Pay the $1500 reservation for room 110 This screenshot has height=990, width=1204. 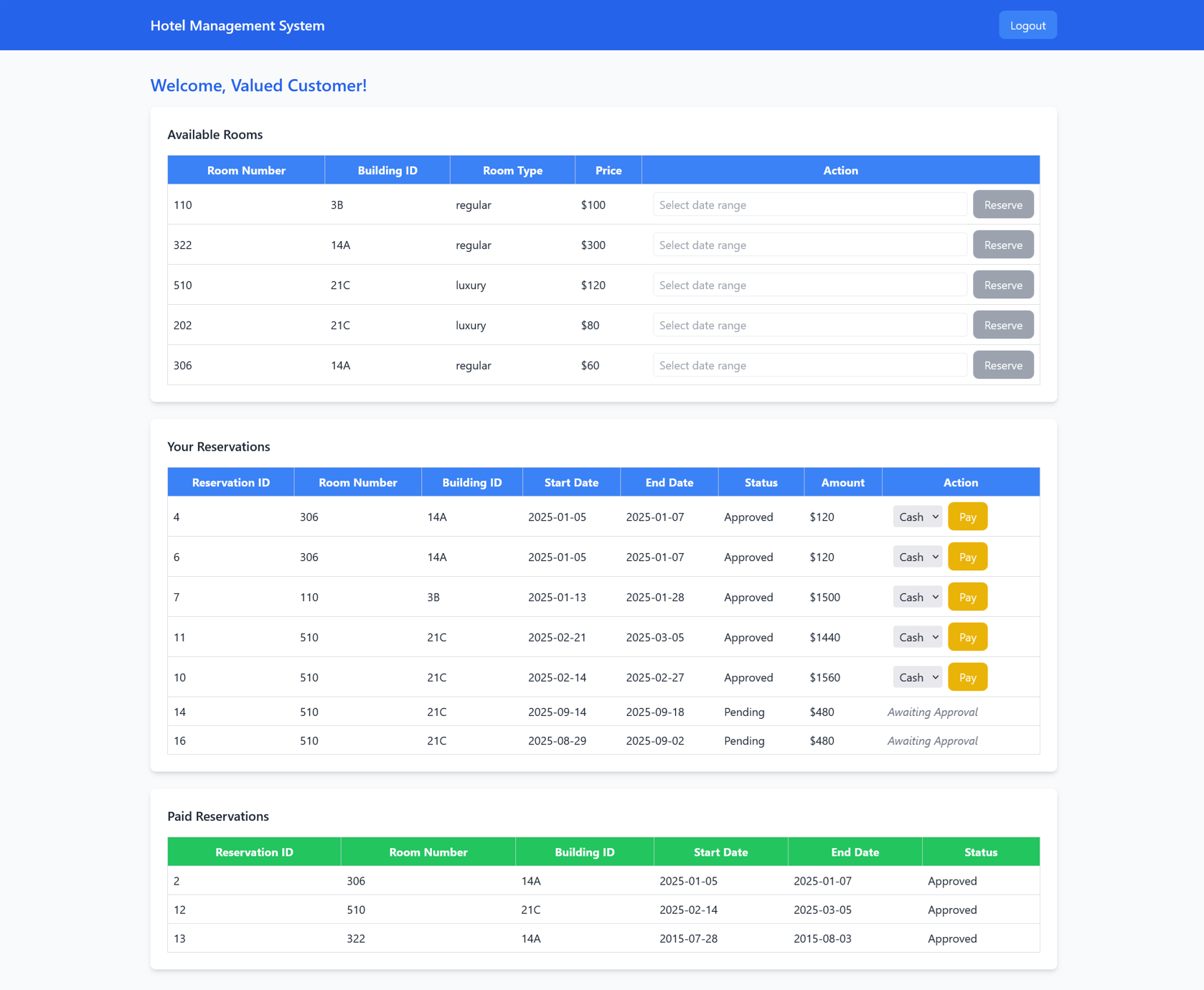(x=967, y=597)
